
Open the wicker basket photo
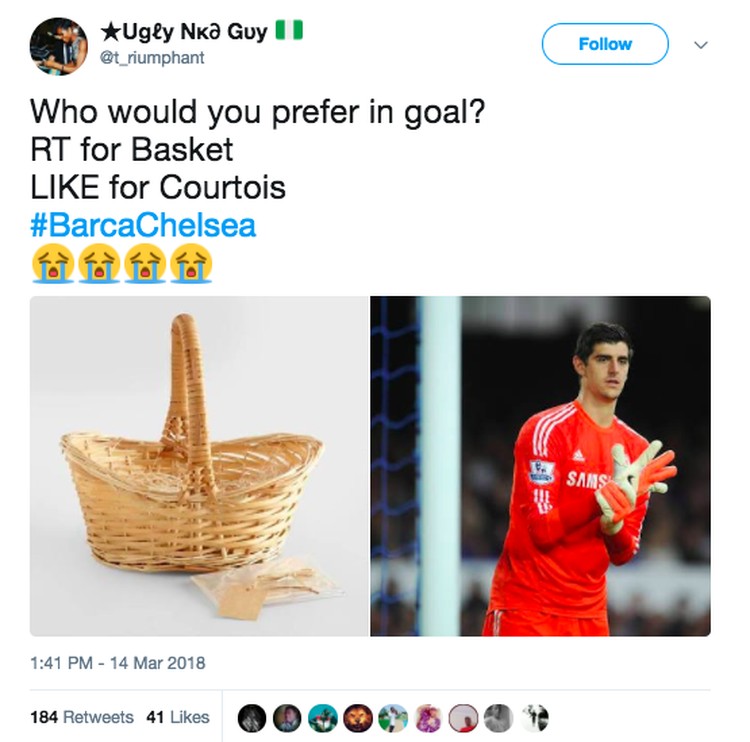pyautogui.click(x=199, y=466)
